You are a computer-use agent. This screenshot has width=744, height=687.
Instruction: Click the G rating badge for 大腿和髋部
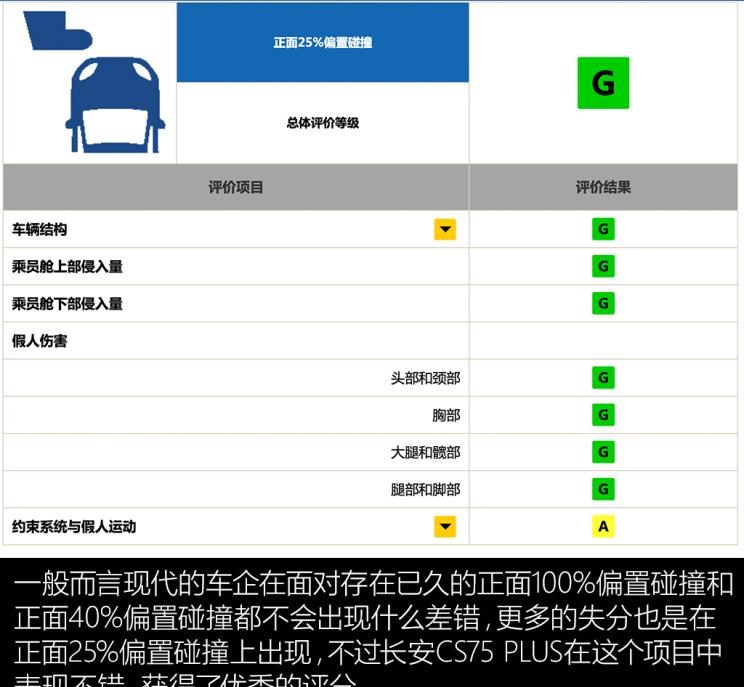point(603,452)
